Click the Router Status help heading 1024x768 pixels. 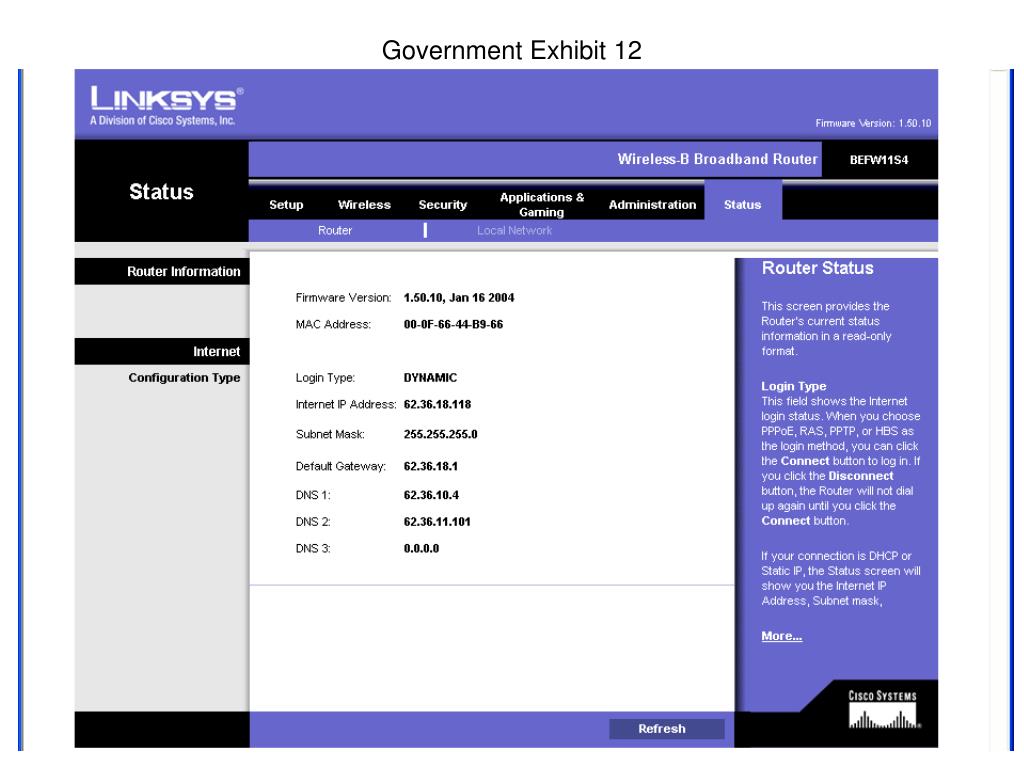pyautogui.click(x=817, y=268)
